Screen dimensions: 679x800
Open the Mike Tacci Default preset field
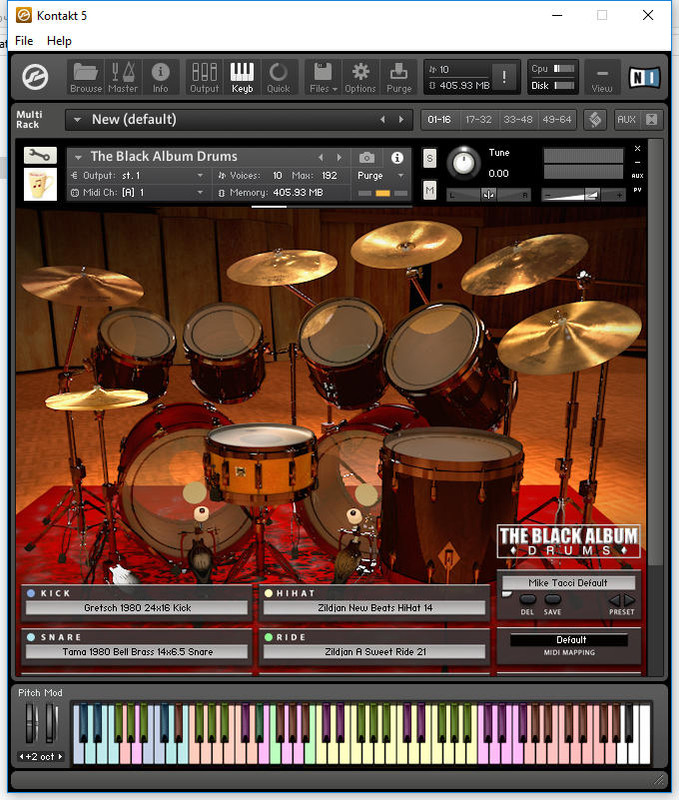tap(568, 583)
